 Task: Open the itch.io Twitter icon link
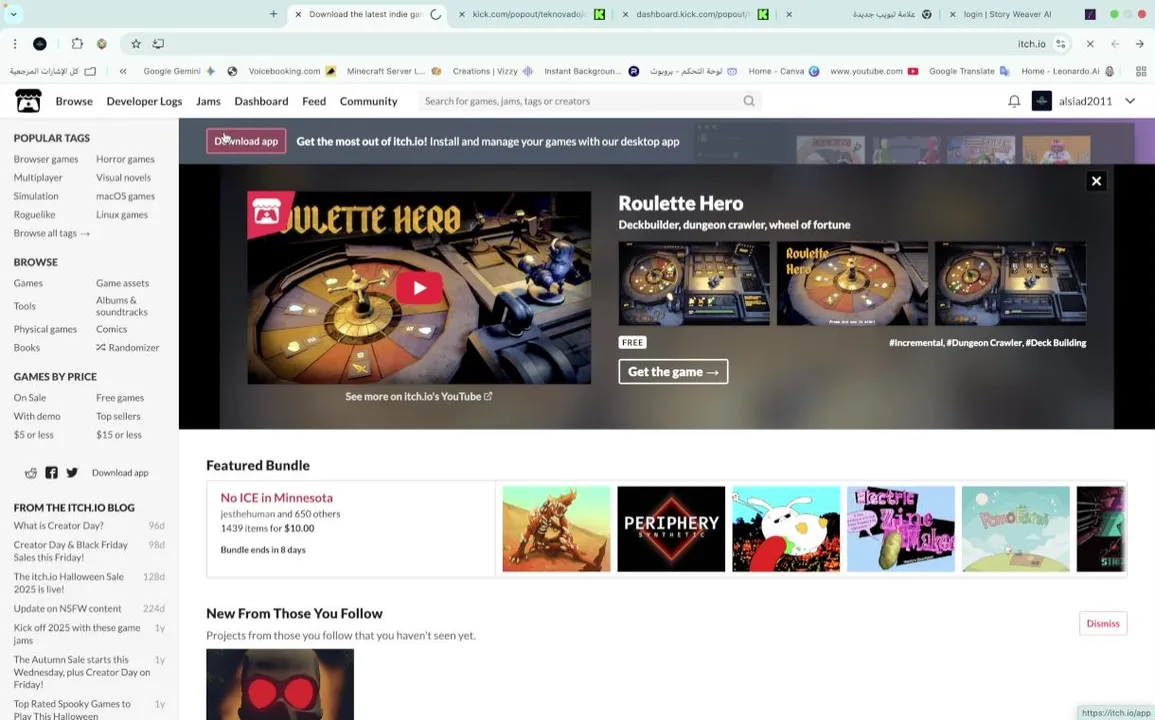71,472
